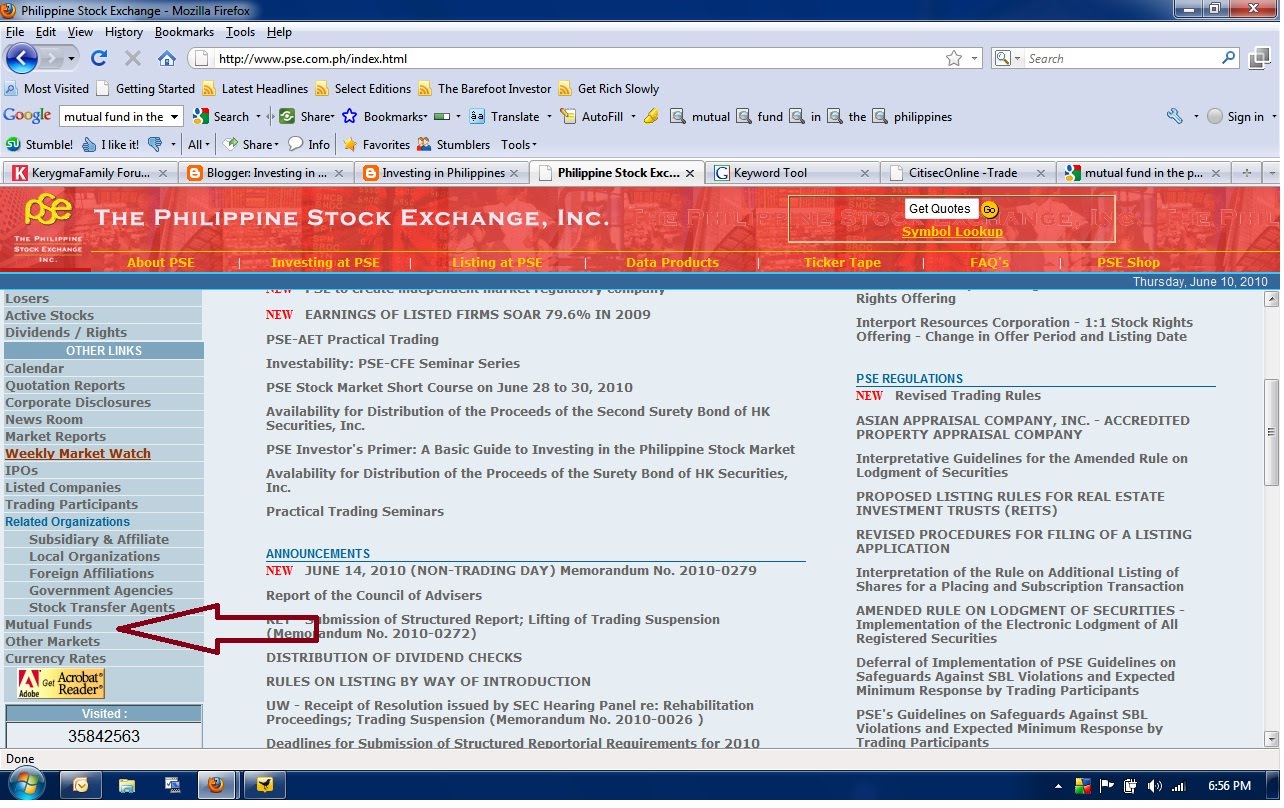Click the yellow highlighter icon
Image resolution: width=1284 pixels, height=808 pixels.
click(651, 116)
